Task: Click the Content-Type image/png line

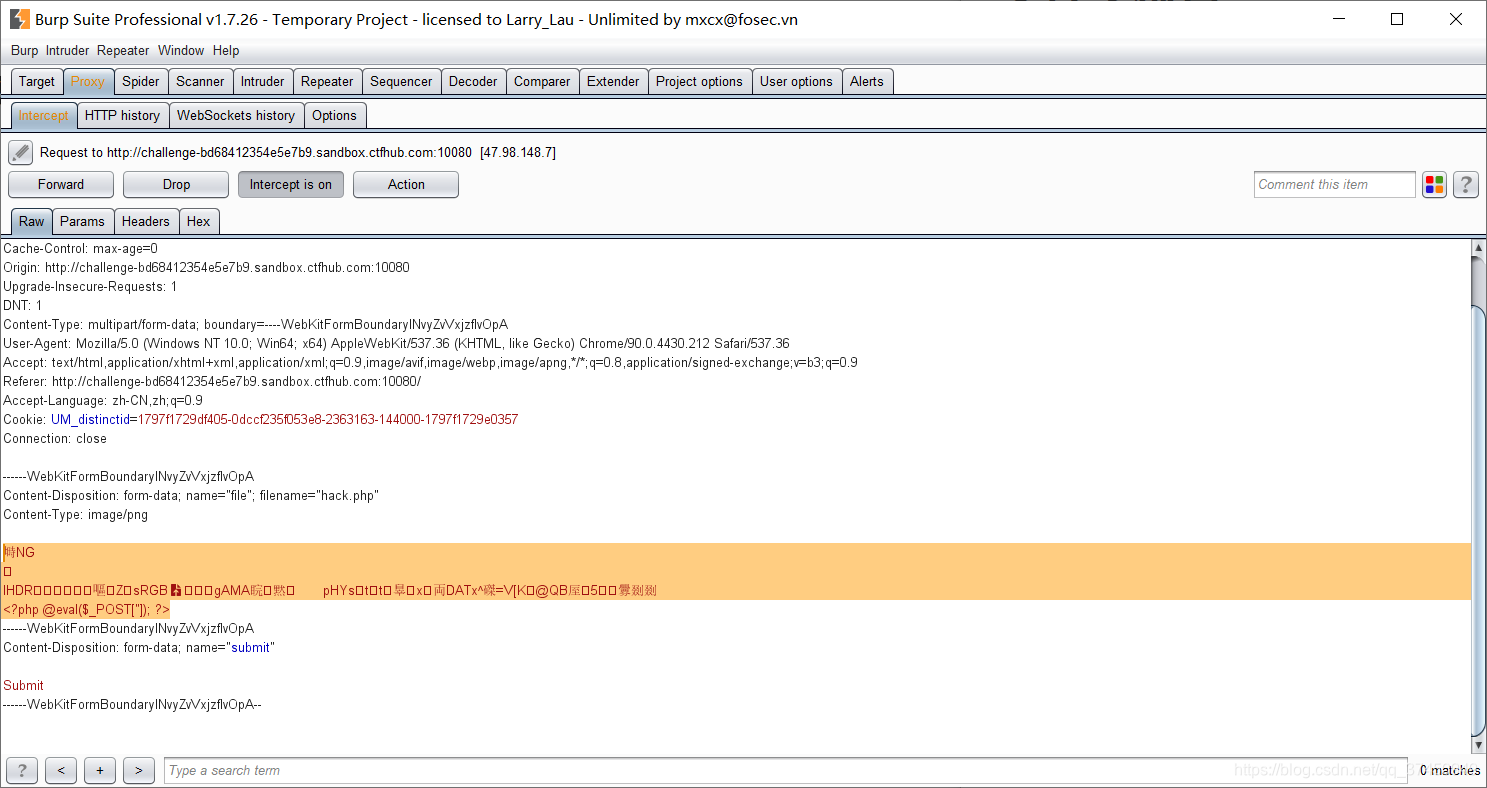Action: (75, 514)
